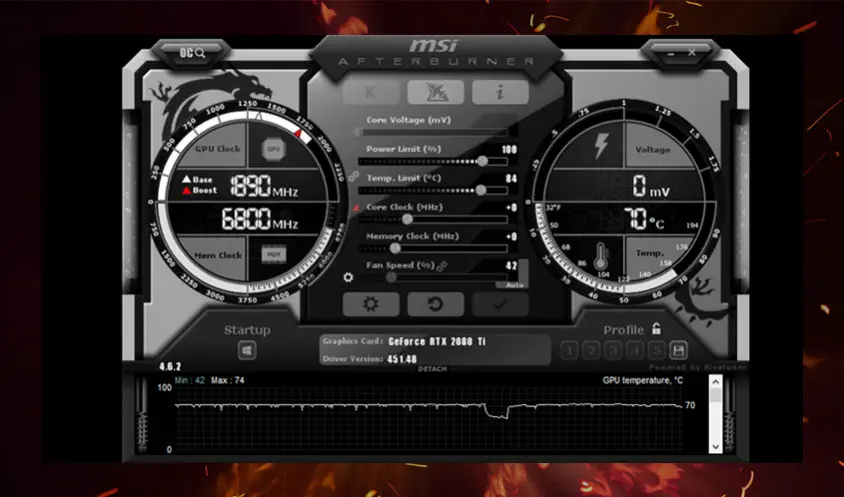
Task: Select profile slot 3
Action: [613, 350]
